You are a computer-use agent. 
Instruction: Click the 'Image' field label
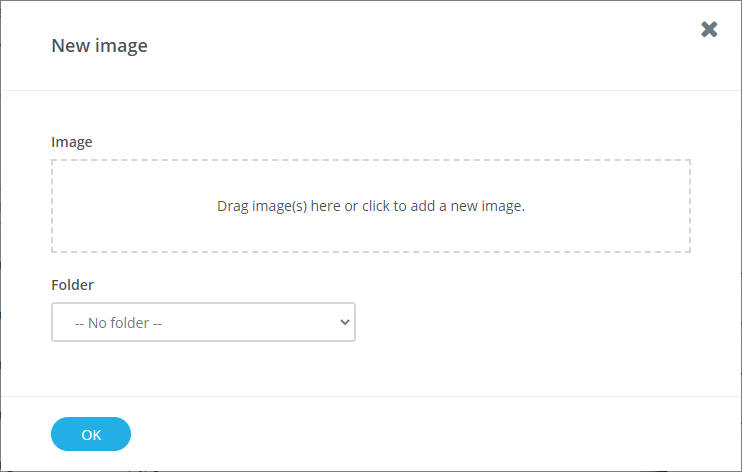point(72,142)
